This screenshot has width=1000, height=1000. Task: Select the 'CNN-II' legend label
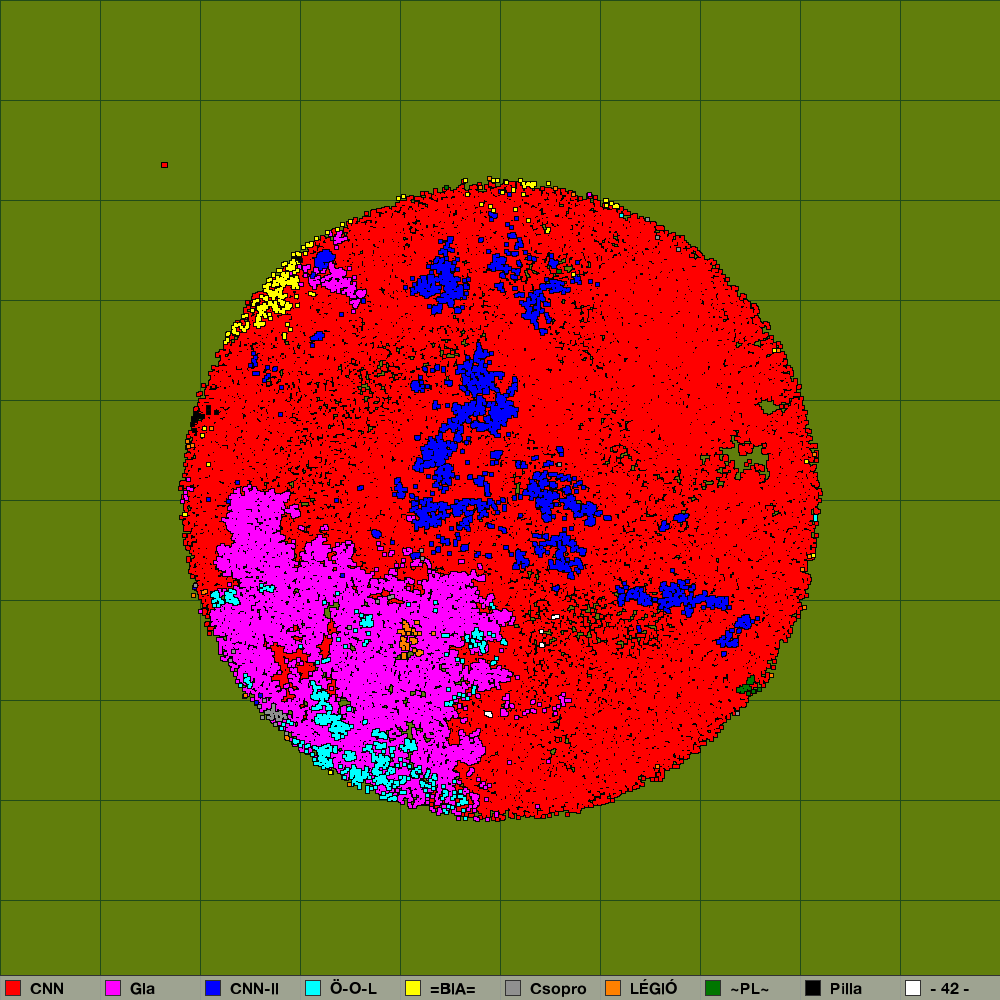pos(254,989)
